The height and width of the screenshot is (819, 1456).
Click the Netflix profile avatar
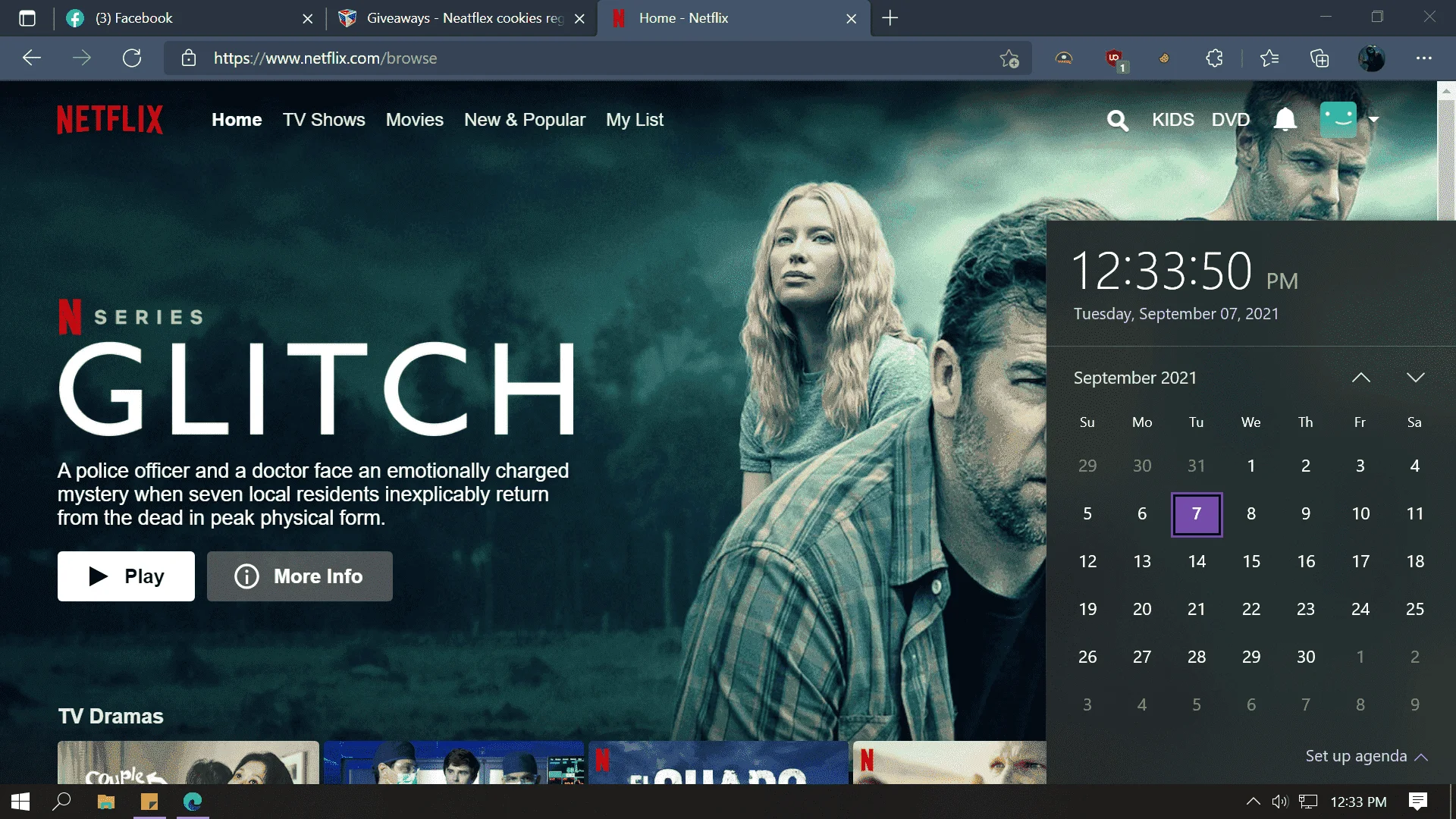click(1338, 119)
